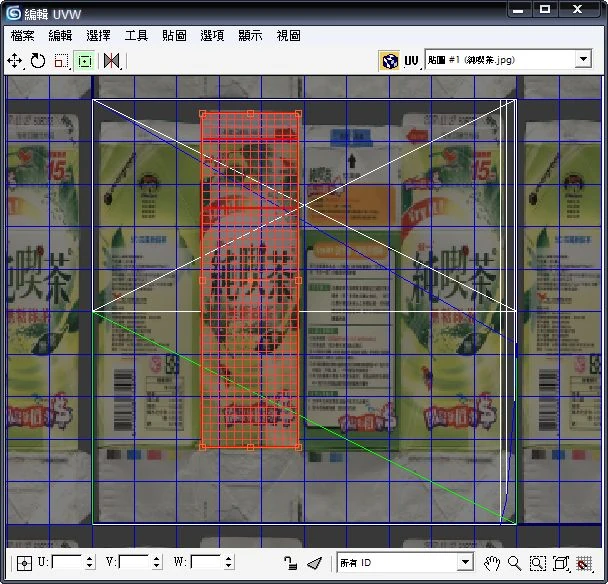This screenshot has width=608, height=584.
Task: Open the 貼圖 menu
Action: pos(174,36)
